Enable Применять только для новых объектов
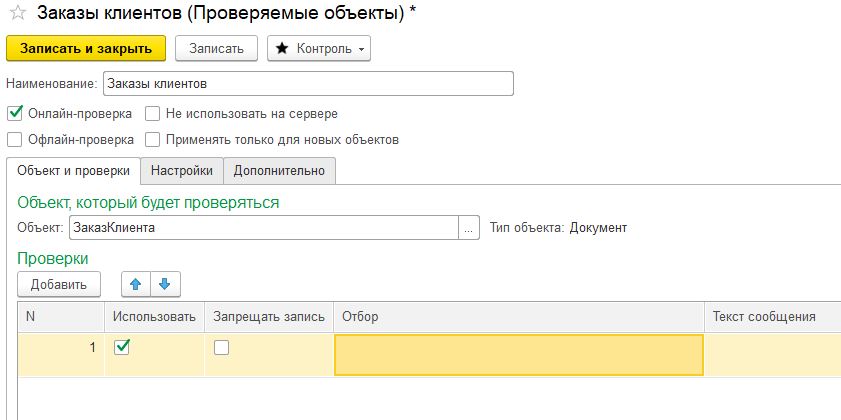 pos(153,140)
